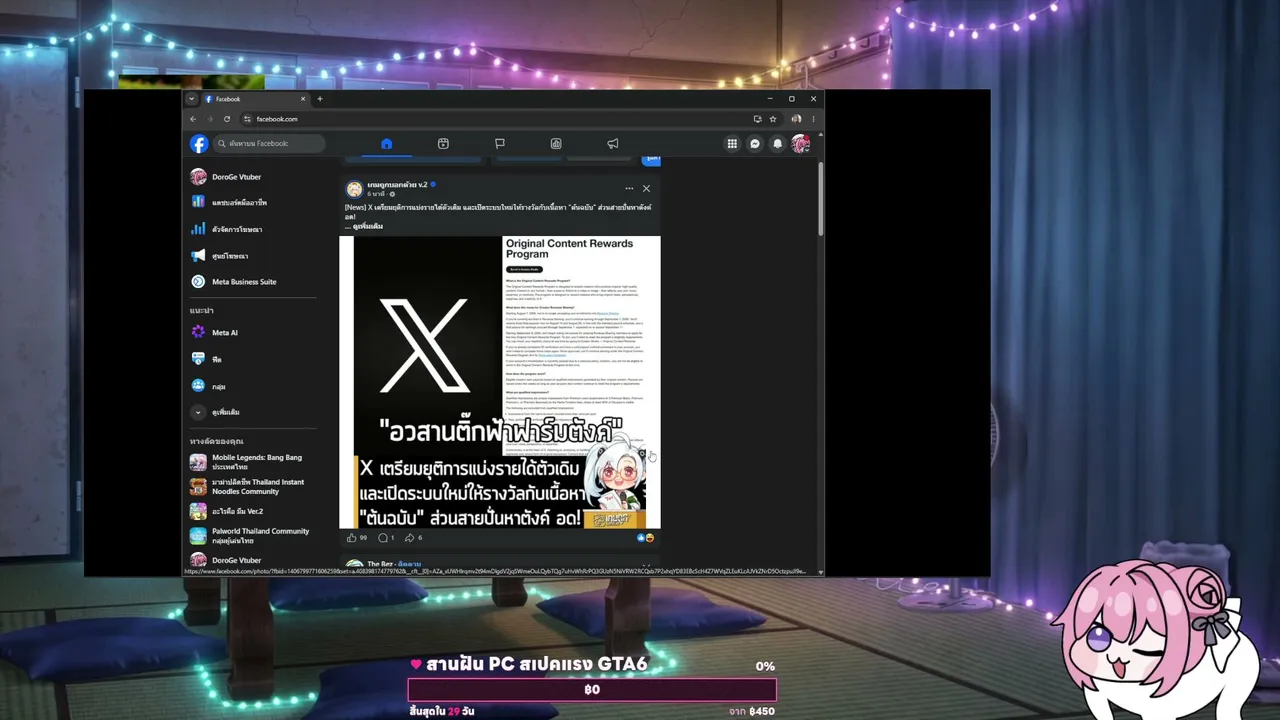Viewport: 1280px width, 720px height.
Task: Expand the post's See more text
Action: tap(367, 226)
